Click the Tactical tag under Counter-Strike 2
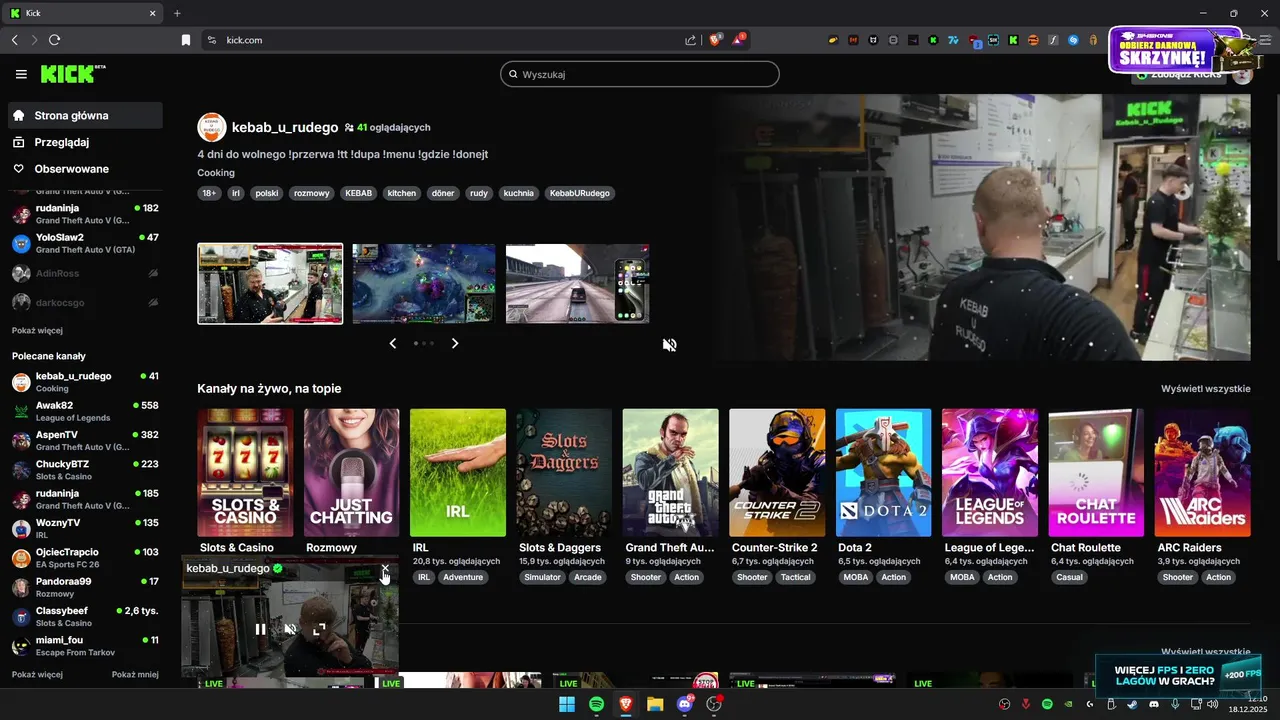1280x720 pixels. pyautogui.click(x=796, y=577)
